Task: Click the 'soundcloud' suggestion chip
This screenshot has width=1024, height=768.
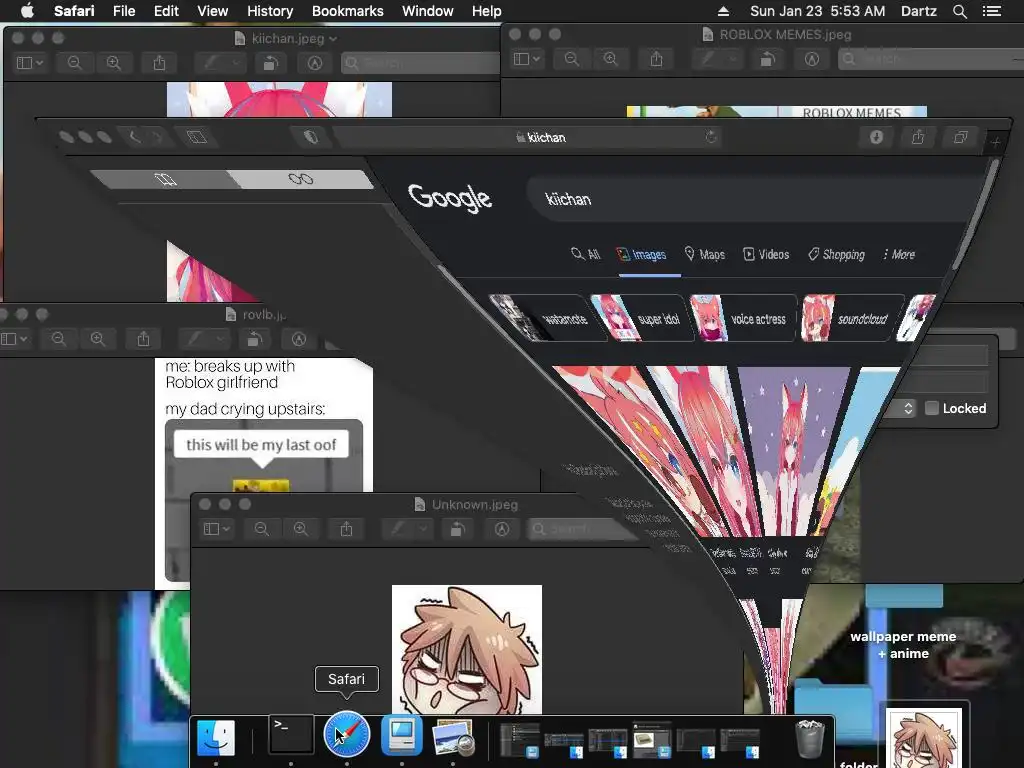Action: coord(852,318)
